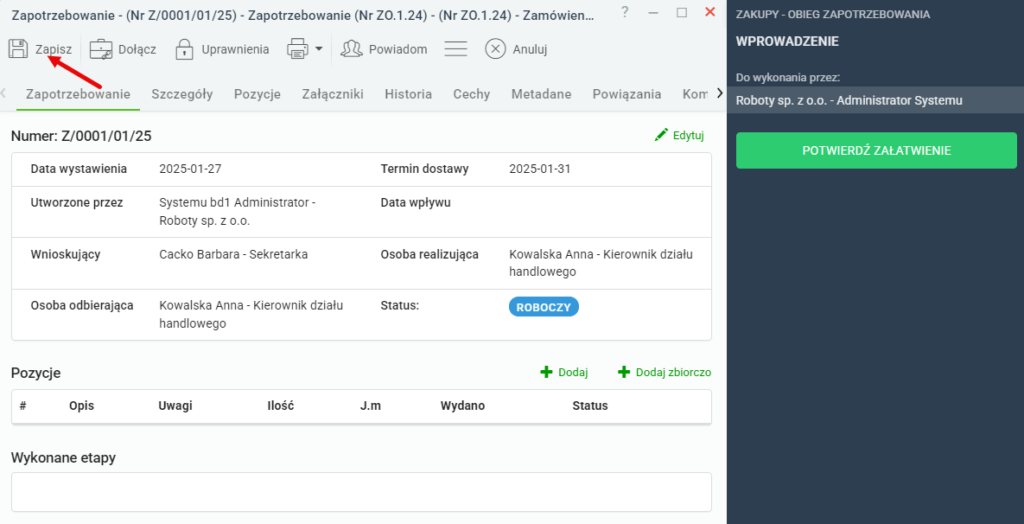Click the J.m column header
Viewport: 1024px width, 524px height.
tap(370, 406)
